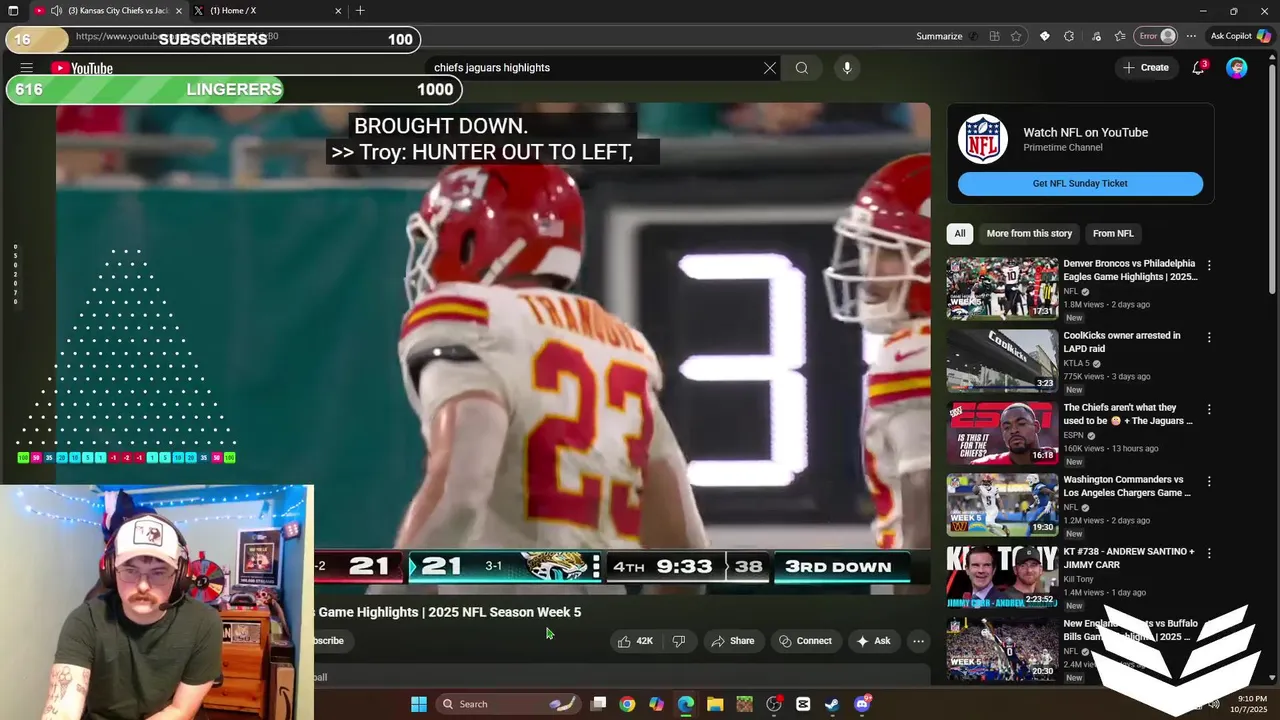This screenshot has width=1280, height=720.
Task: Launch Google Chrome from the taskbar
Action: [x=627, y=704]
